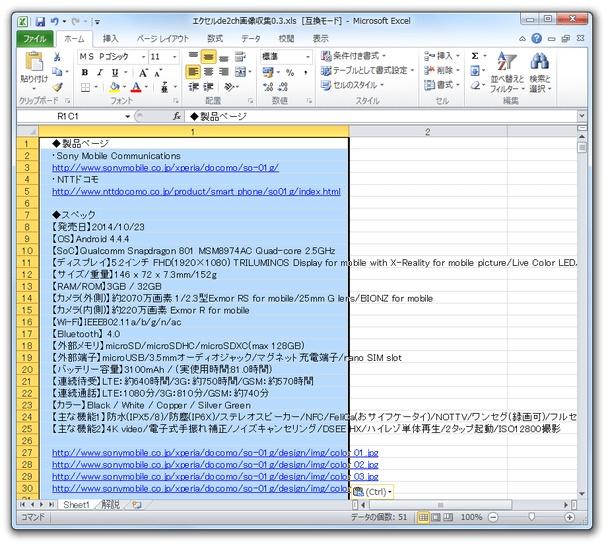The image size is (608, 545).
Task: Click the Merge and Center icon
Action: 240,72
